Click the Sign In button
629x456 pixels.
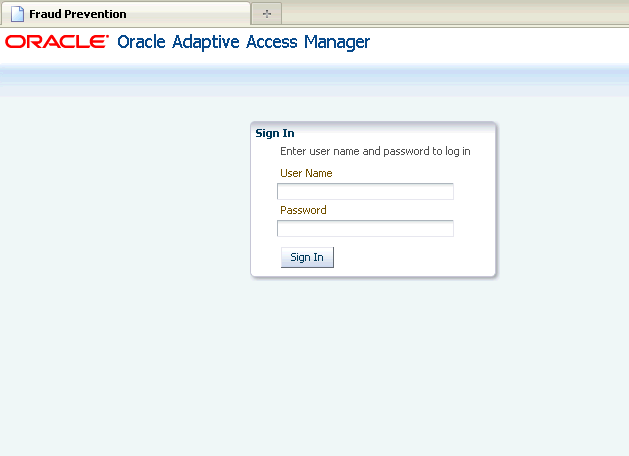[x=307, y=257]
